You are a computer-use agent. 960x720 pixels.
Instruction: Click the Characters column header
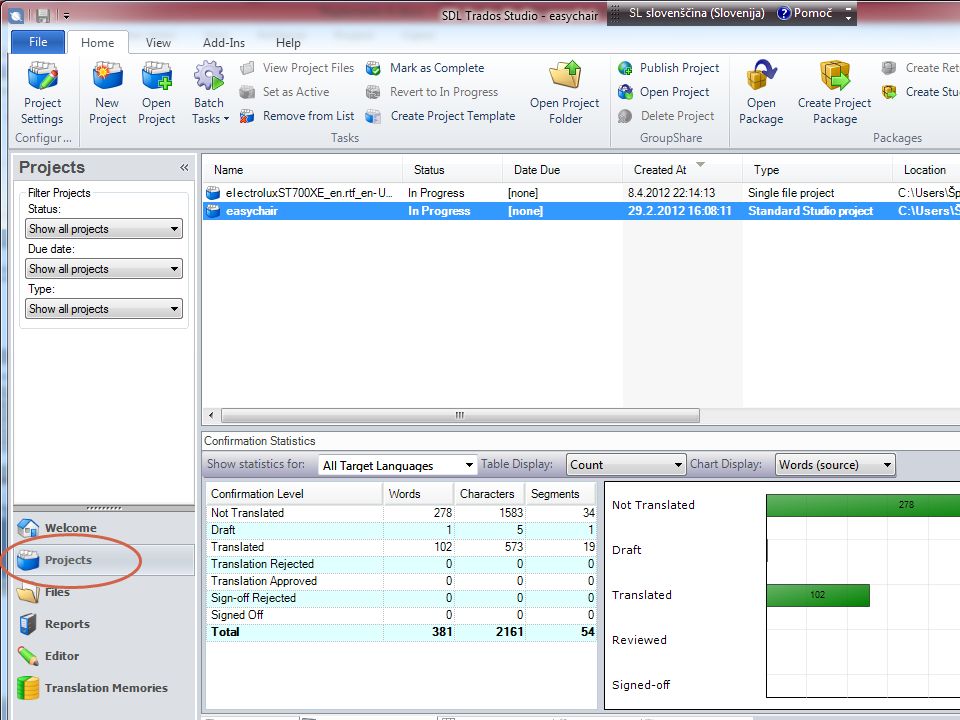pyautogui.click(x=489, y=493)
